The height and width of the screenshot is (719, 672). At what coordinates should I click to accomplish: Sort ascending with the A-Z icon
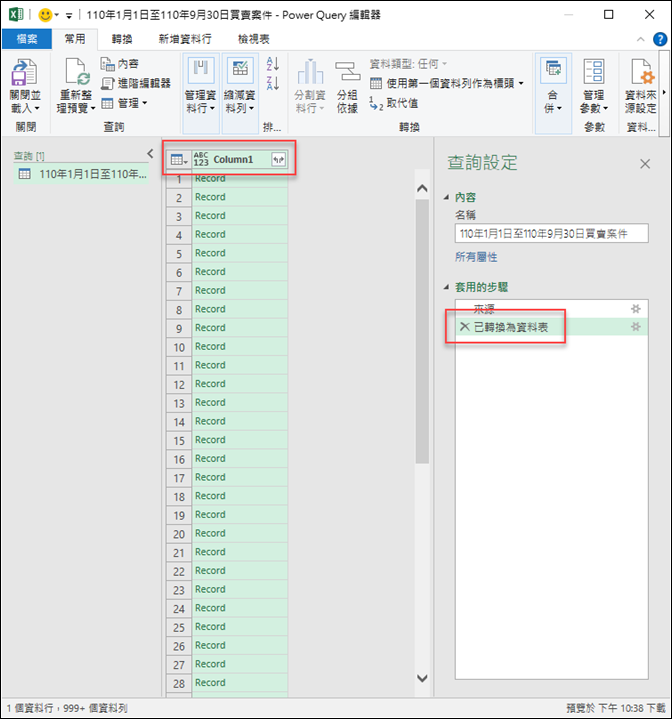tap(273, 63)
